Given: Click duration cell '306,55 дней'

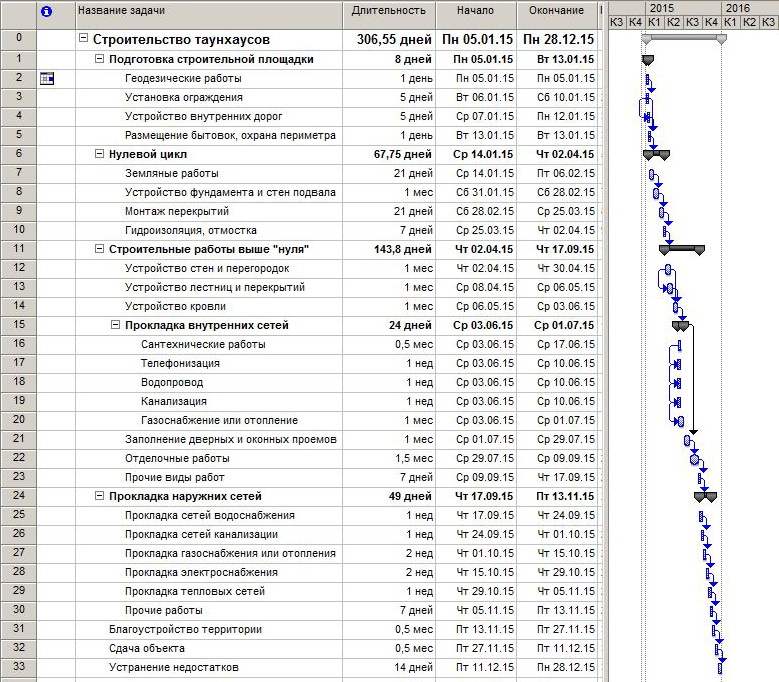Looking at the screenshot, I should click(389, 40).
